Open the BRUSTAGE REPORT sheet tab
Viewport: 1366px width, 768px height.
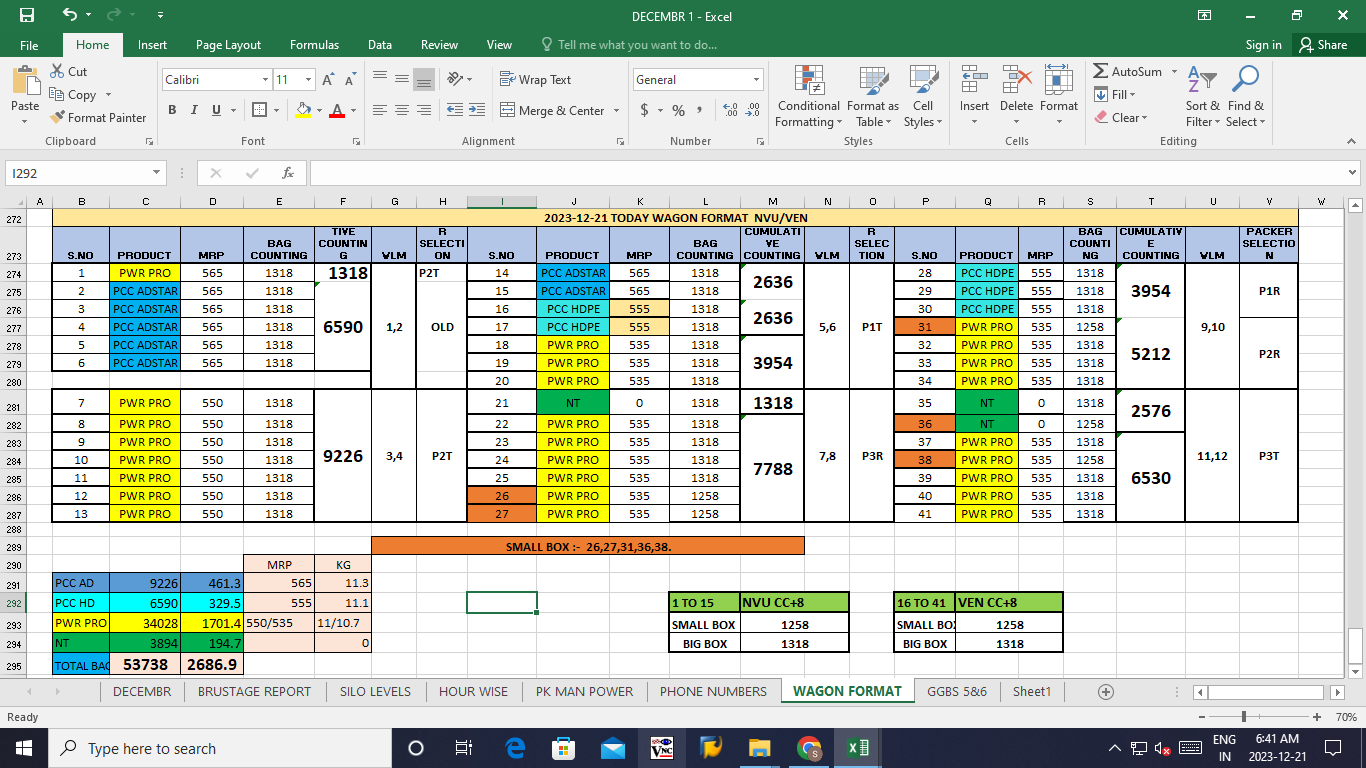254,691
